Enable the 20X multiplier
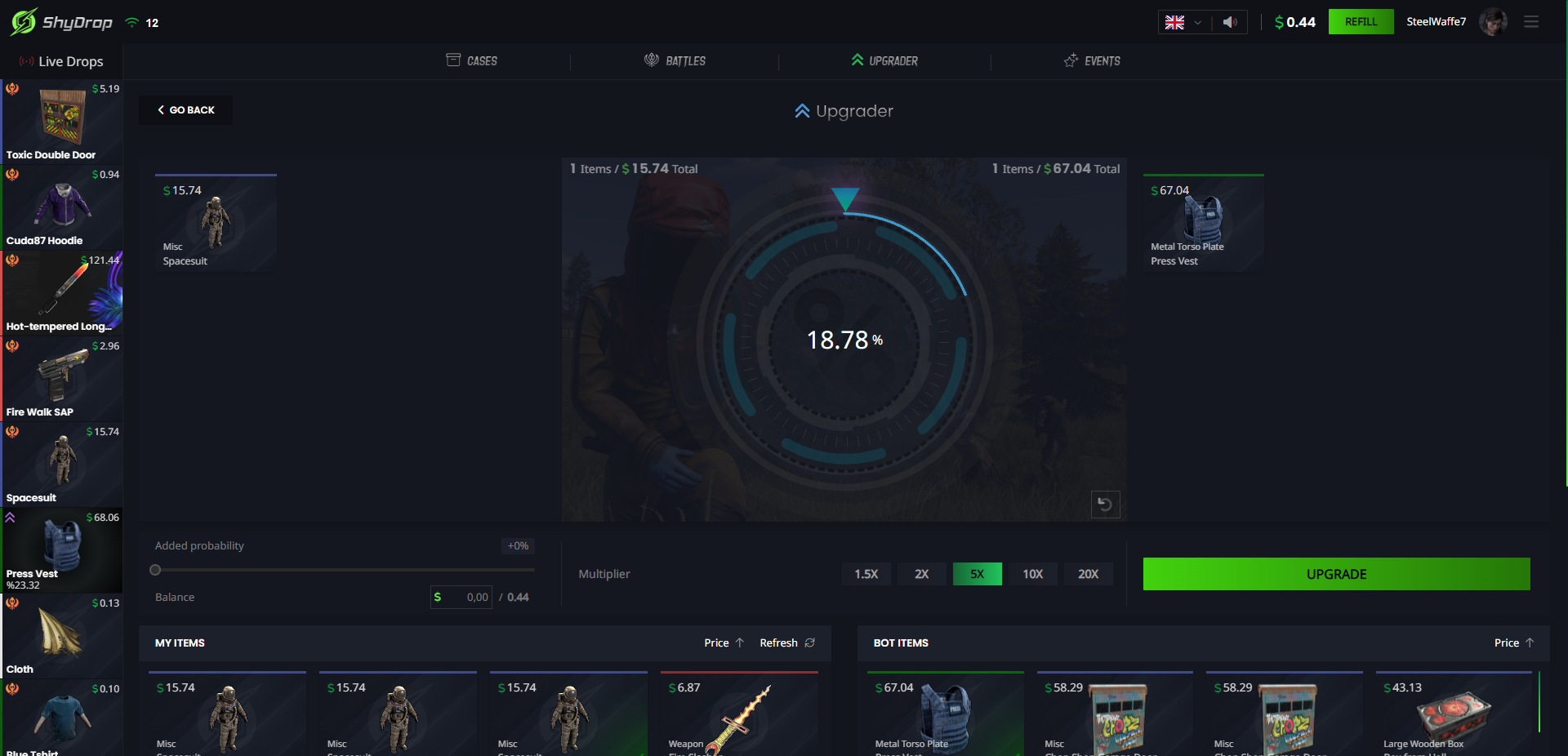Viewport: 1568px width, 756px height. 1088,574
